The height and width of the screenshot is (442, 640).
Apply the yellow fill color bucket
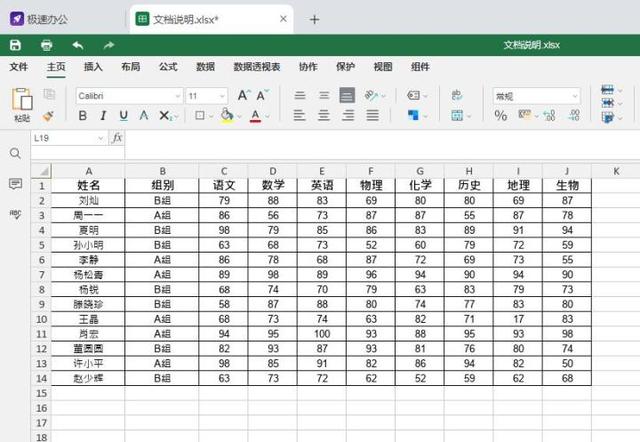click(227, 115)
